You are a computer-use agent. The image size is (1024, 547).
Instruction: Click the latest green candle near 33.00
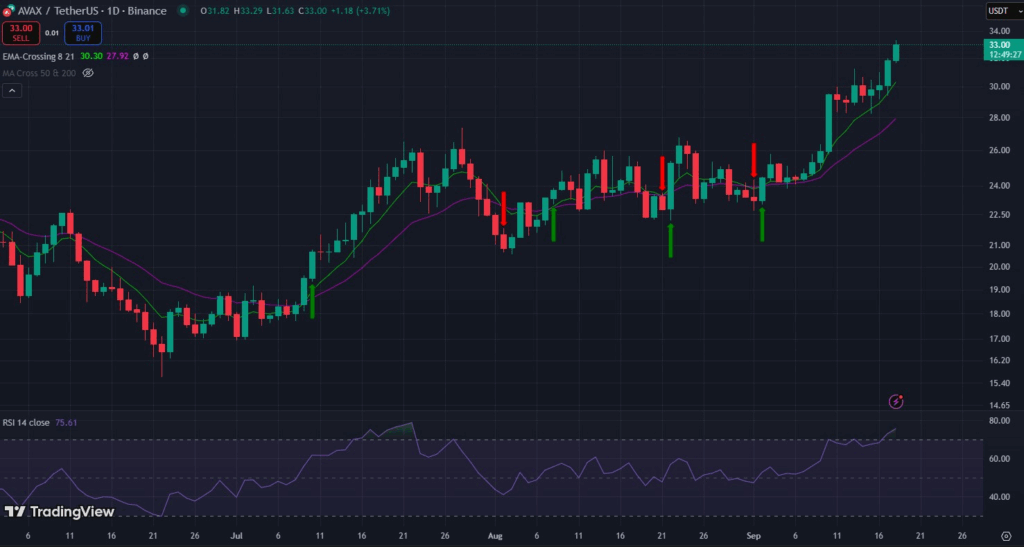[896, 52]
